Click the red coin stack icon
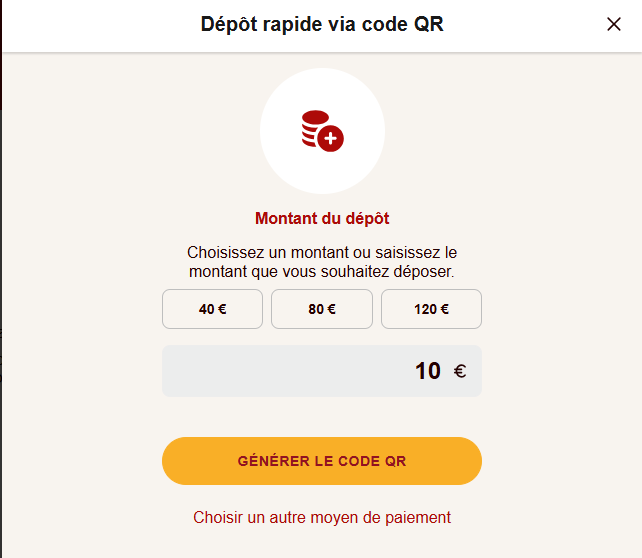Viewport: 642px width, 558px height. tap(323, 131)
